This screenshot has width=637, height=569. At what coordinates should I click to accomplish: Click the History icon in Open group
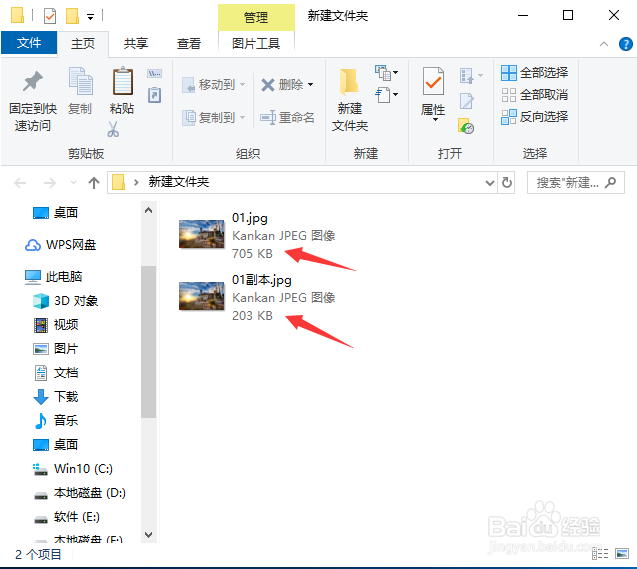[x=466, y=126]
